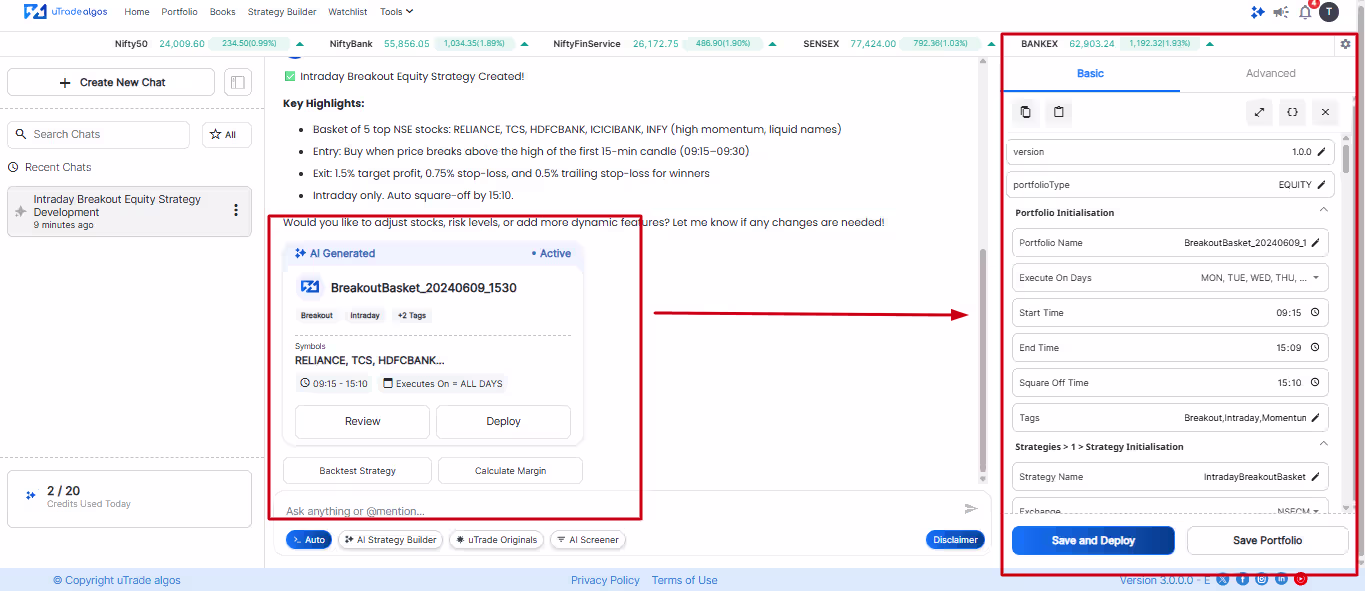This screenshot has width=1365, height=591.
Task: Open Execute On Days dropdown
Action: 1170,278
